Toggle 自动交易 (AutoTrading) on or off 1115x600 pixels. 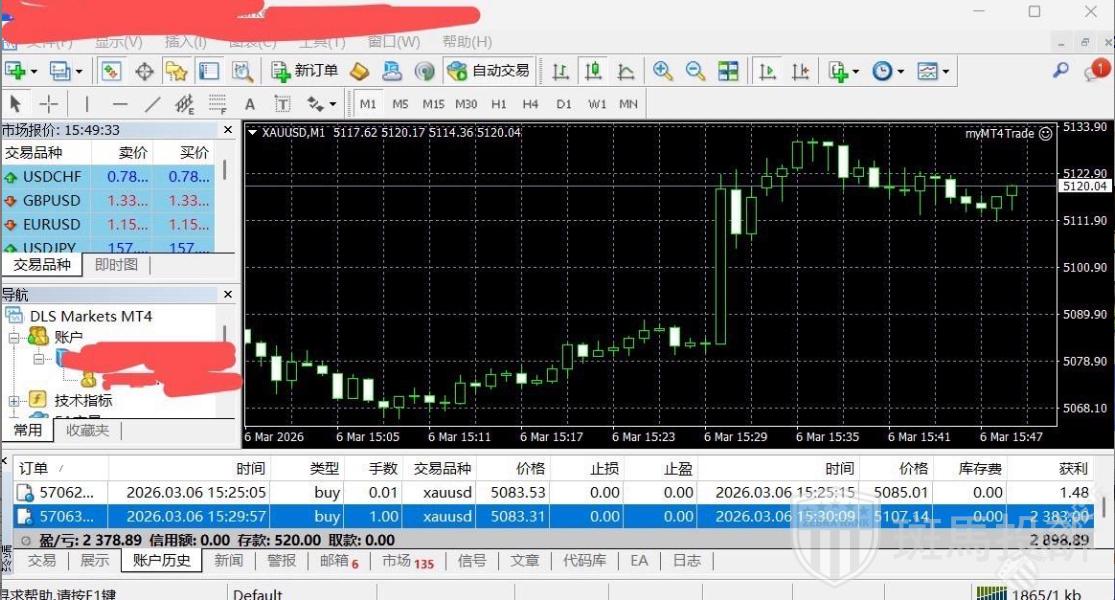pyautogui.click(x=487, y=70)
